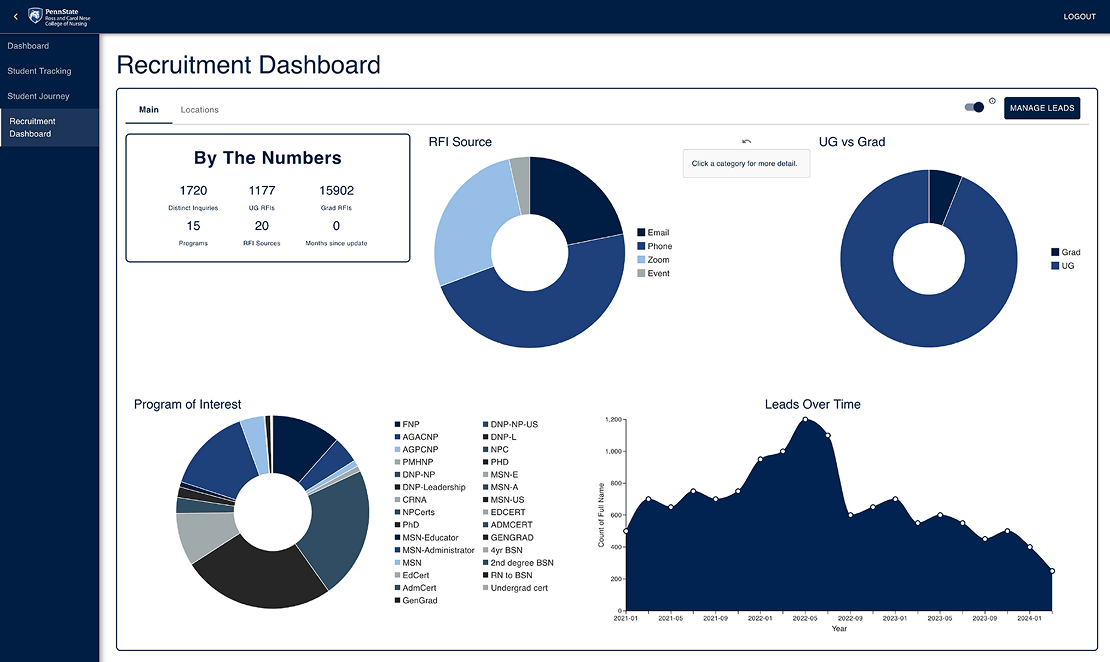Viewport: 1110px width, 662px height.
Task: Click the Grad legend swatch
Action: pos(1055,253)
